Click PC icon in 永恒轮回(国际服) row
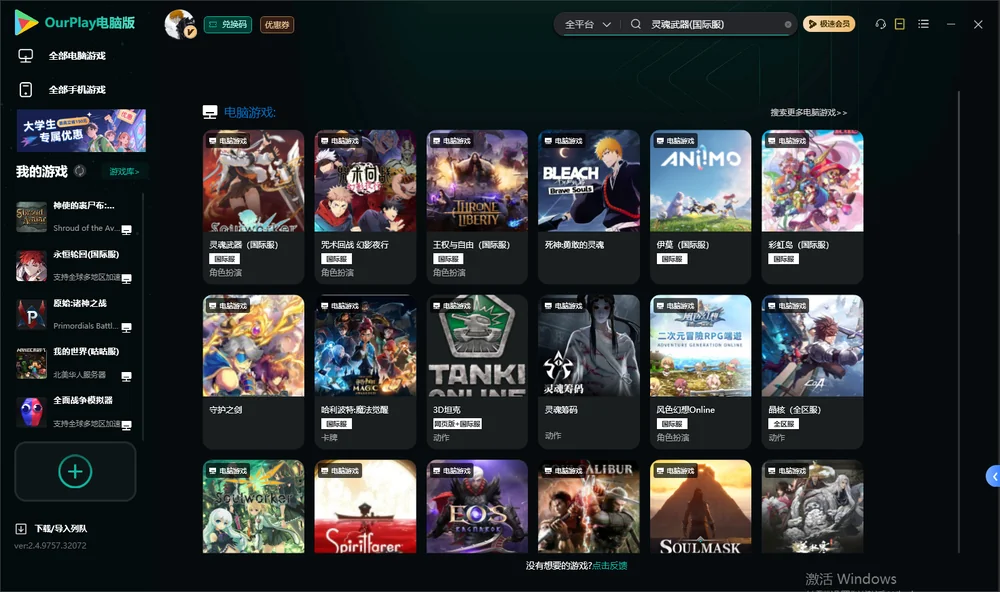 coord(126,278)
